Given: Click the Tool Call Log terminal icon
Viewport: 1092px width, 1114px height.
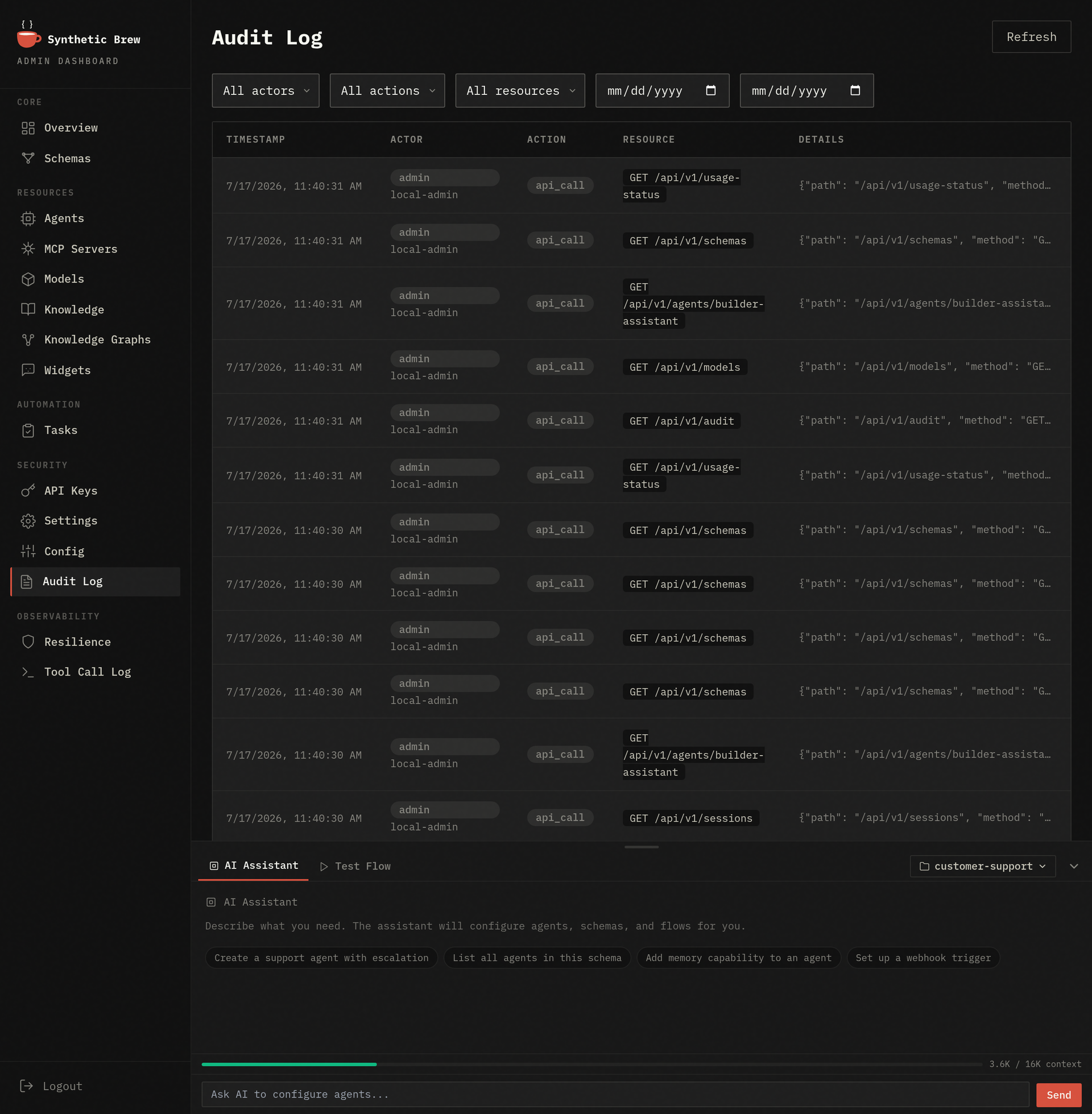Looking at the screenshot, I should pos(28,672).
